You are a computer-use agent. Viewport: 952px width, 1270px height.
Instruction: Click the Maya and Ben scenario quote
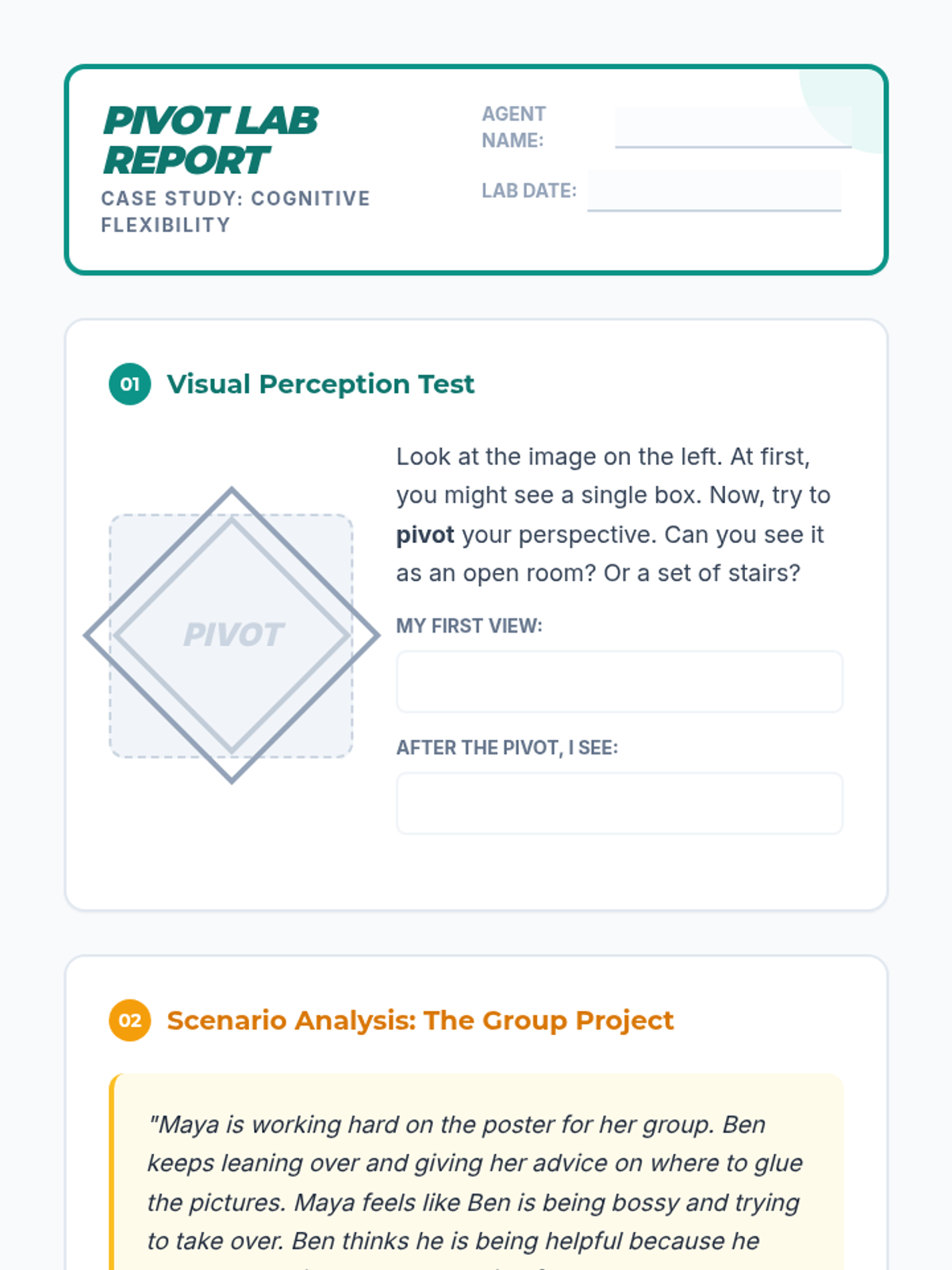pos(476,1183)
